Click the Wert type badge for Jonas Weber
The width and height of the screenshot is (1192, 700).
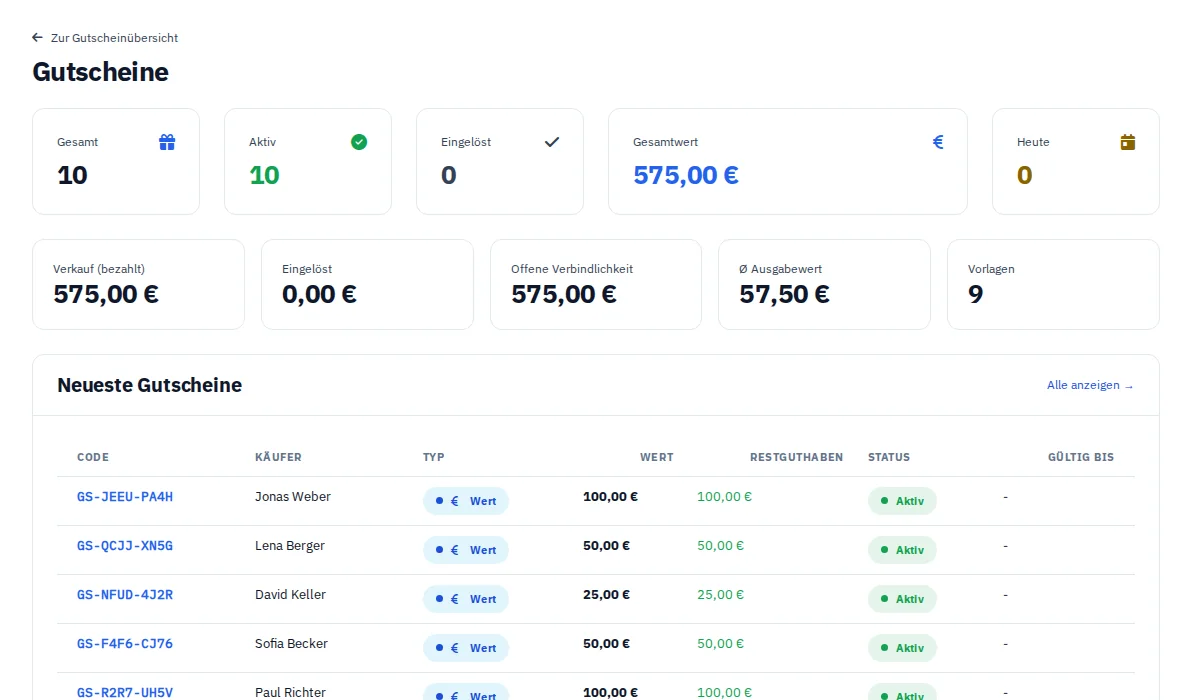click(466, 501)
